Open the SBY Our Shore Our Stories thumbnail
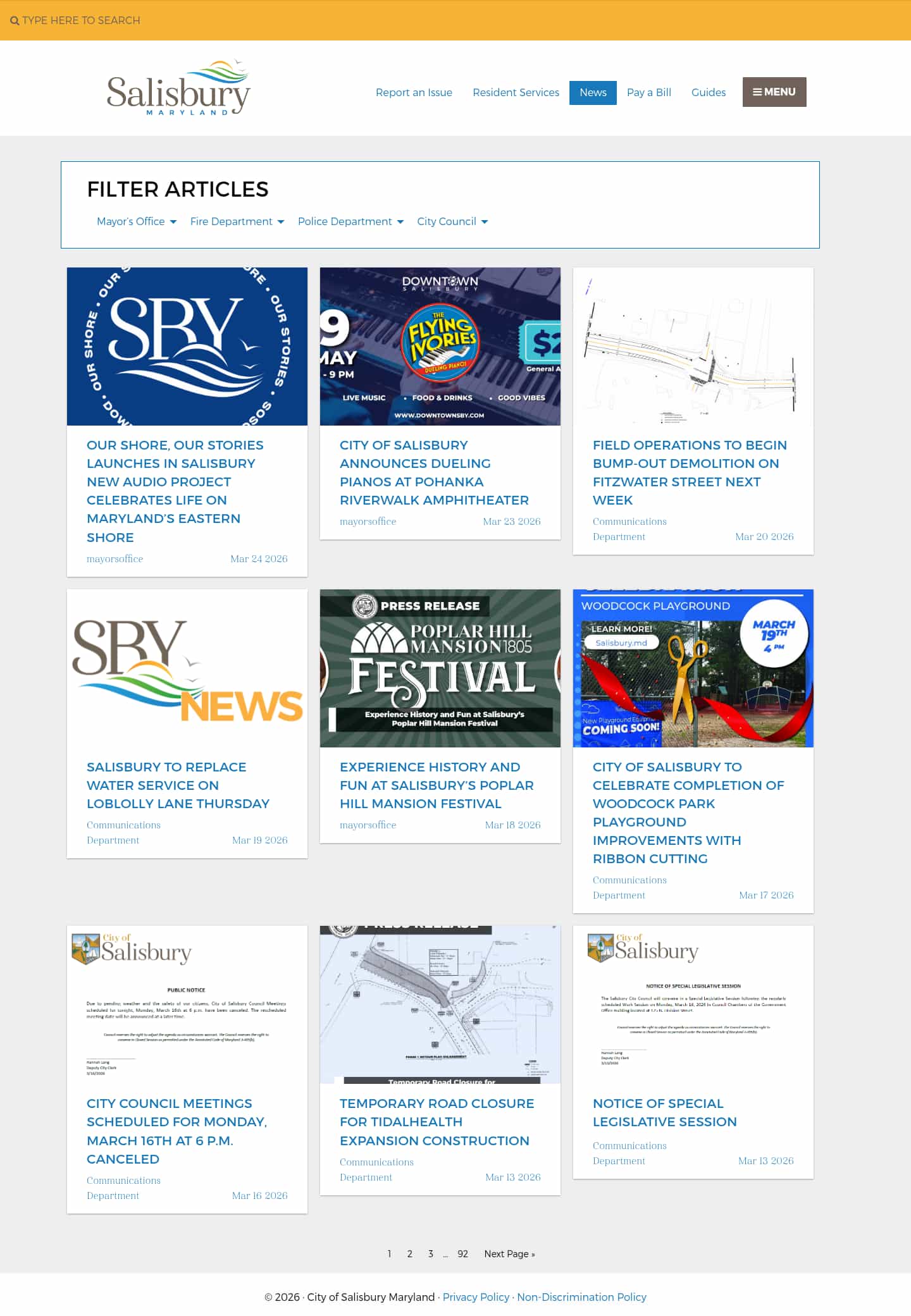The height and width of the screenshot is (1316, 911). click(187, 347)
